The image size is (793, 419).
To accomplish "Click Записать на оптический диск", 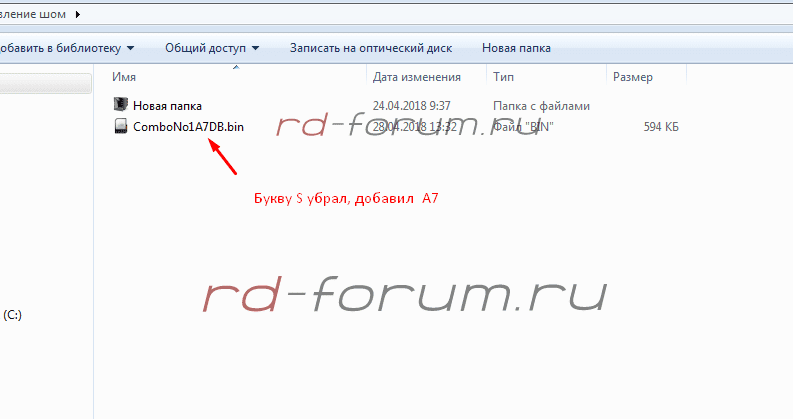I will point(371,47).
